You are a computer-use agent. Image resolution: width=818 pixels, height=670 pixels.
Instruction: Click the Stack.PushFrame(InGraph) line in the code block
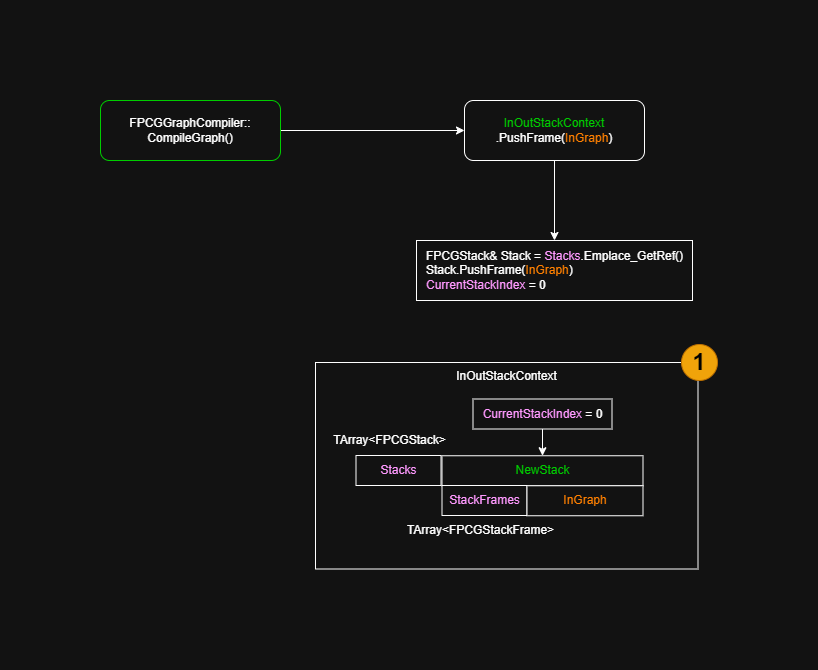tap(500, 270)
